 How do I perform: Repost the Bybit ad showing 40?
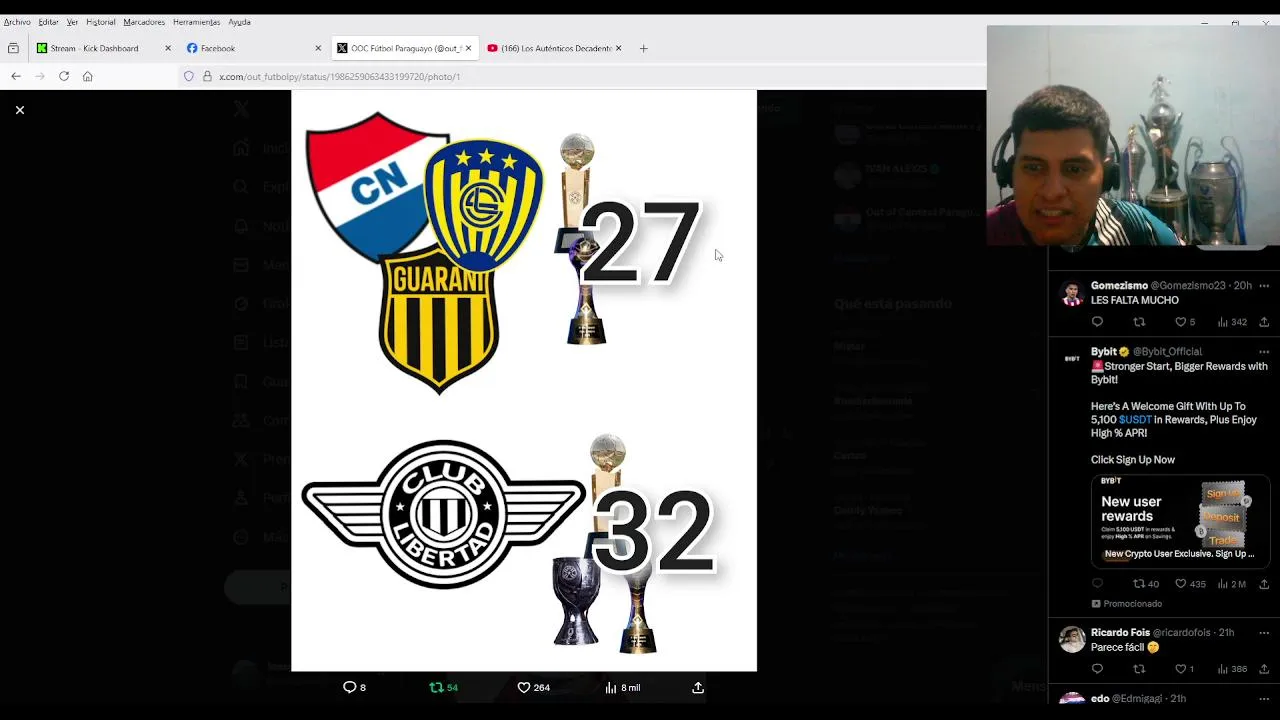click(x=1146, y=584)
